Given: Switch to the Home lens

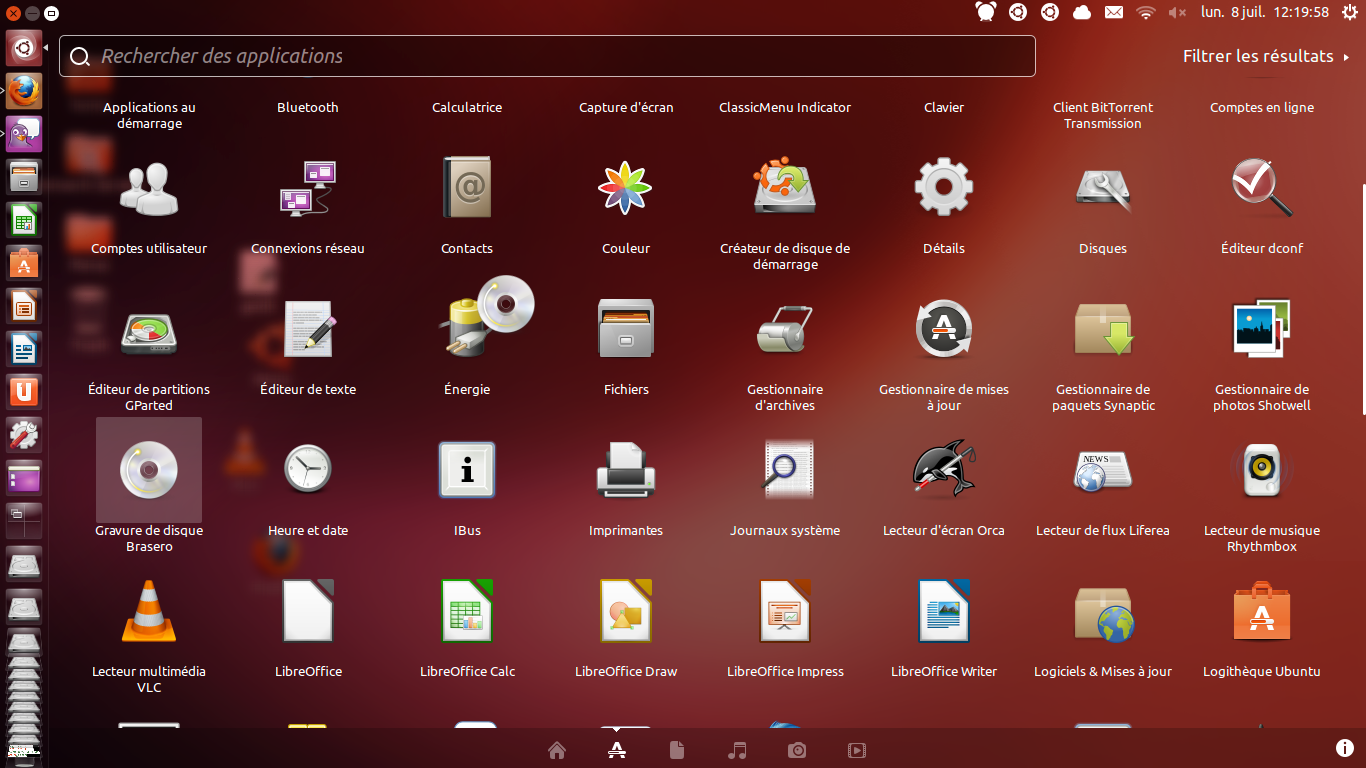Looking at the screenshot, I should [x=557, y=750].
